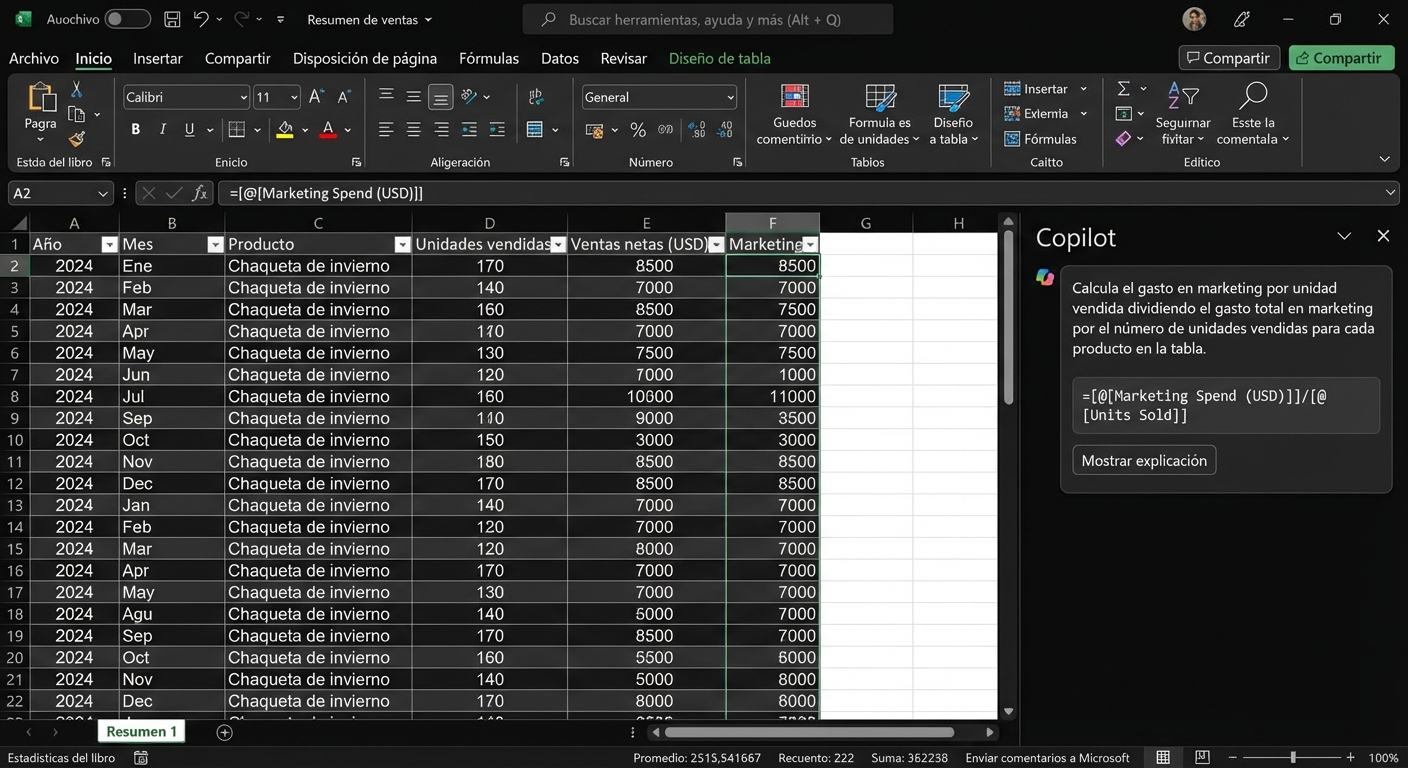Apply Italic formatting to the cell

pyautogui.click(x=163, y=129)
